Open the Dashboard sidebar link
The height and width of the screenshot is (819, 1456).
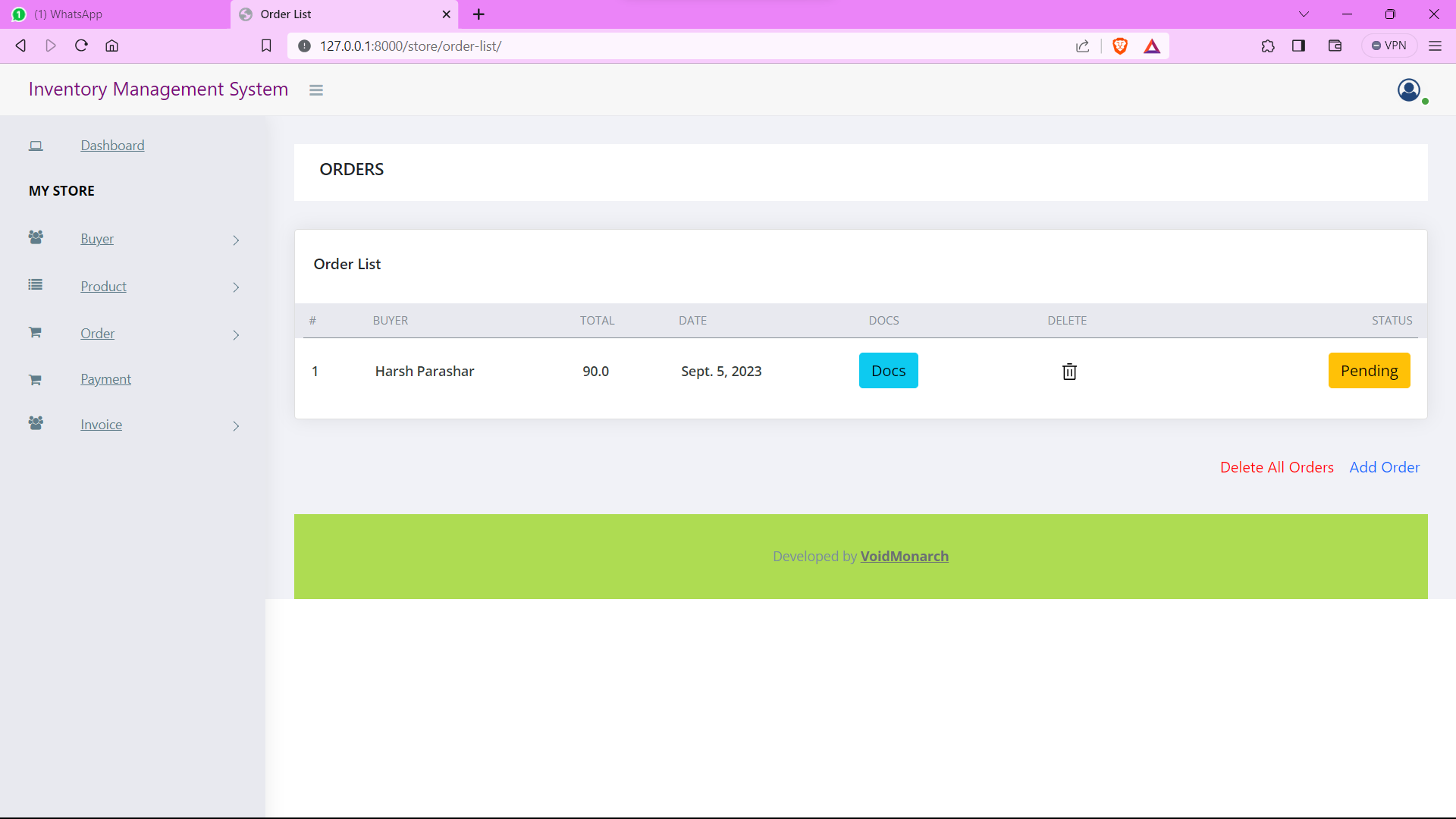click(112, 146)
